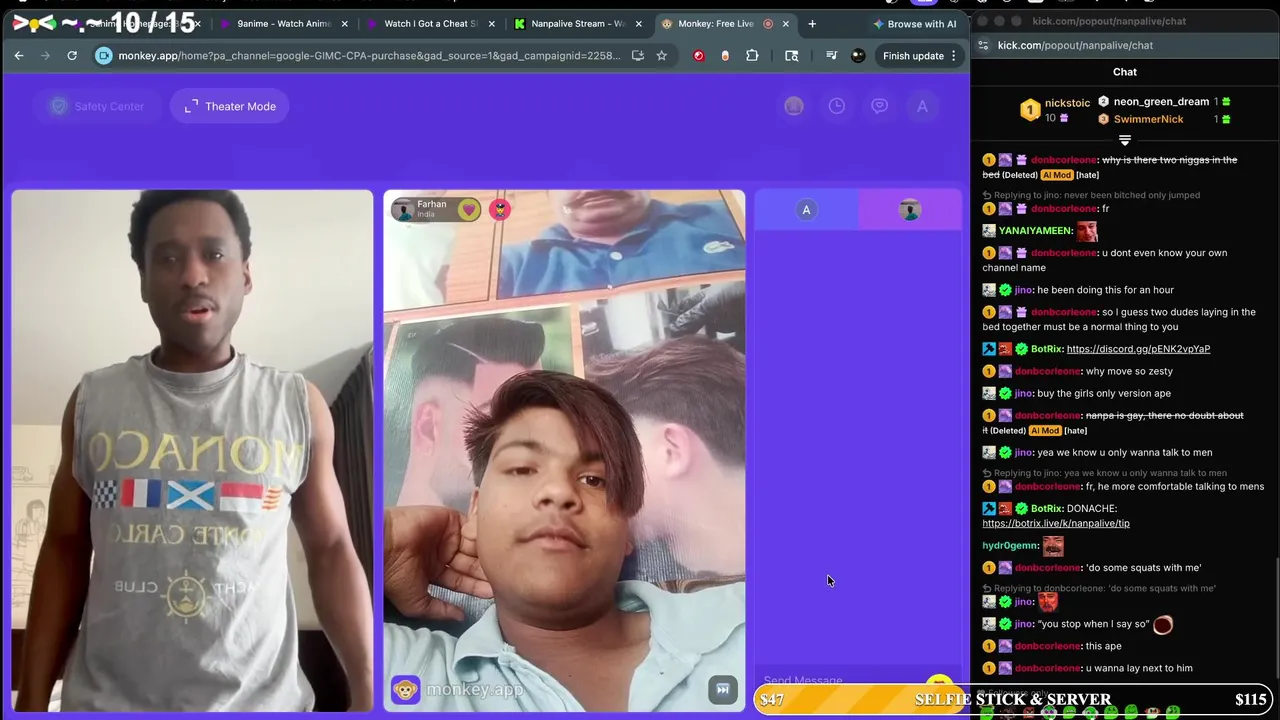Viewport: 1280px width, 720px height.
Task: Click the kick.com popout chat address bar
Action: 1075,45
